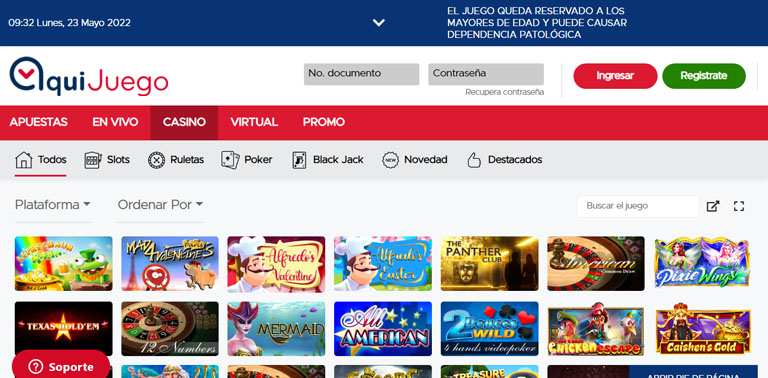Open the Mermaid game
Viewport: 768px width, 378px height.
pyautogui.click(x=276, y=329)
